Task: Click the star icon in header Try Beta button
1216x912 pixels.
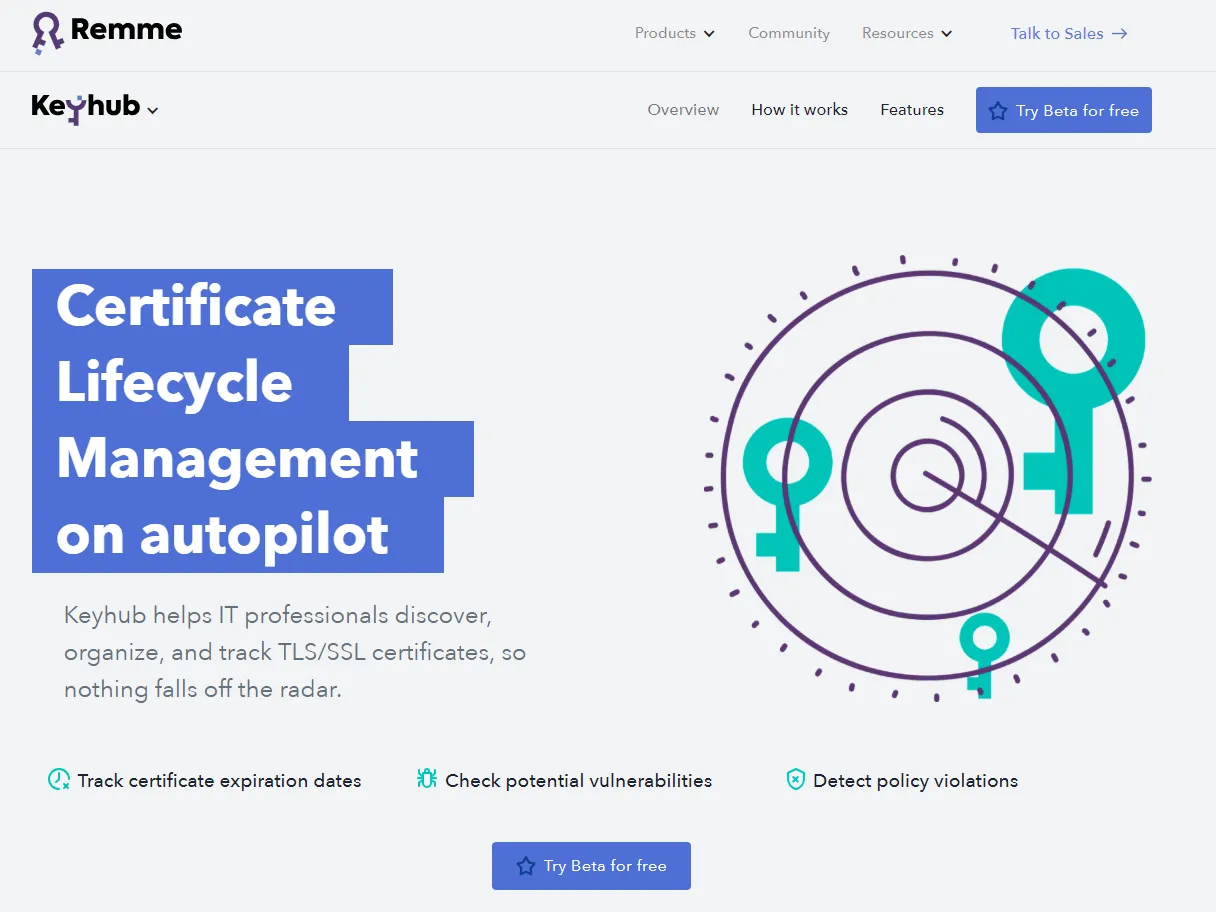Action: 998,111
